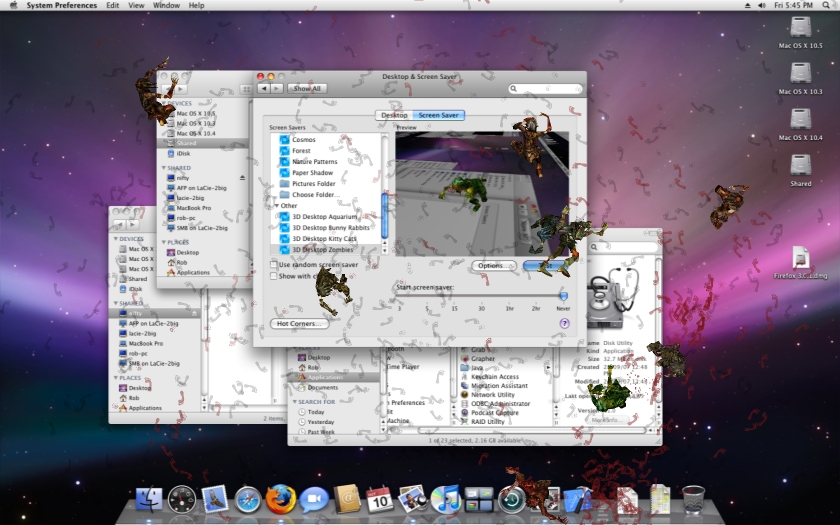Collapse PLACES in Finder window with Shared selected

point(164,242)
